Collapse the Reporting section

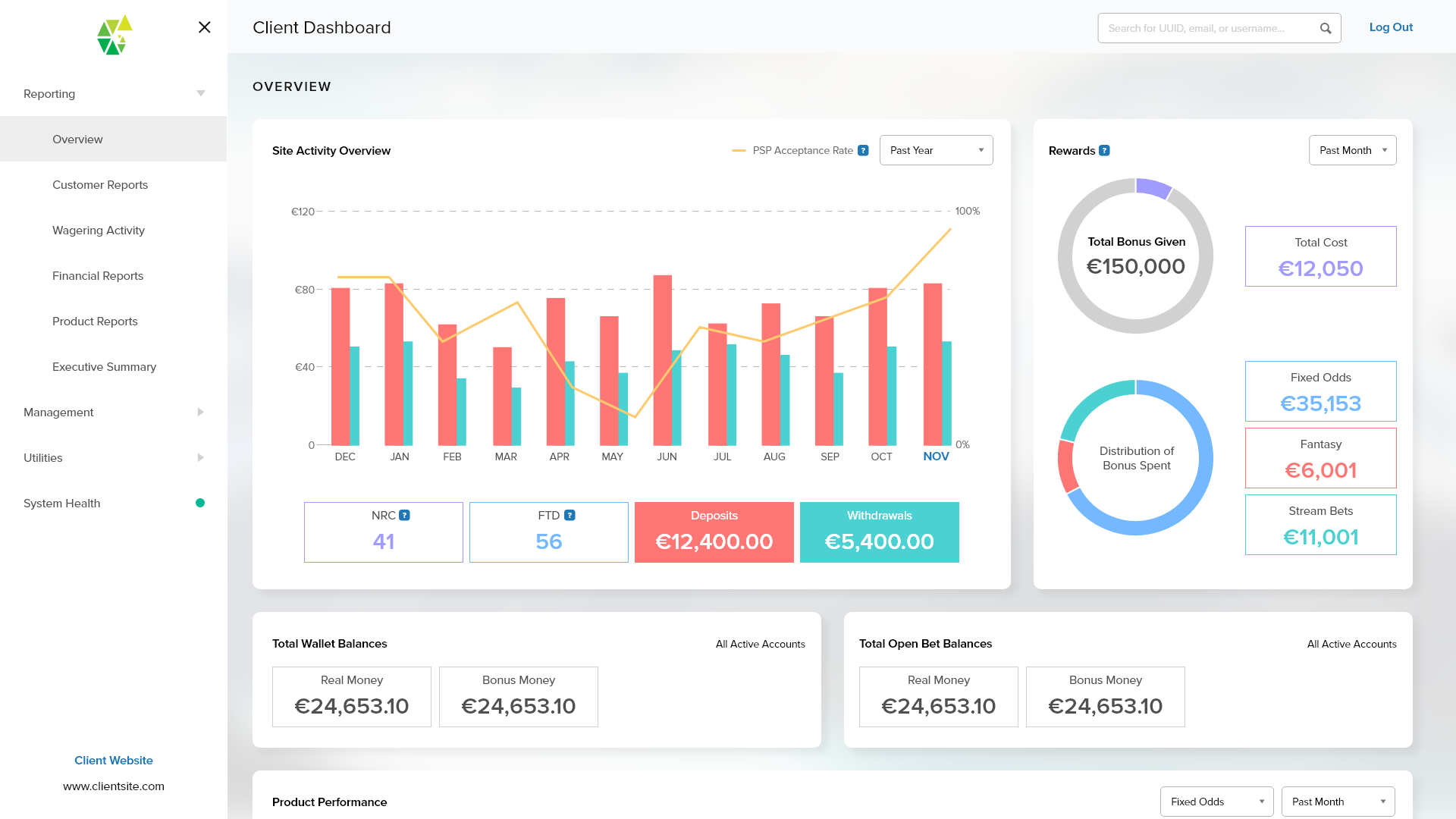[x=200, y=93]
